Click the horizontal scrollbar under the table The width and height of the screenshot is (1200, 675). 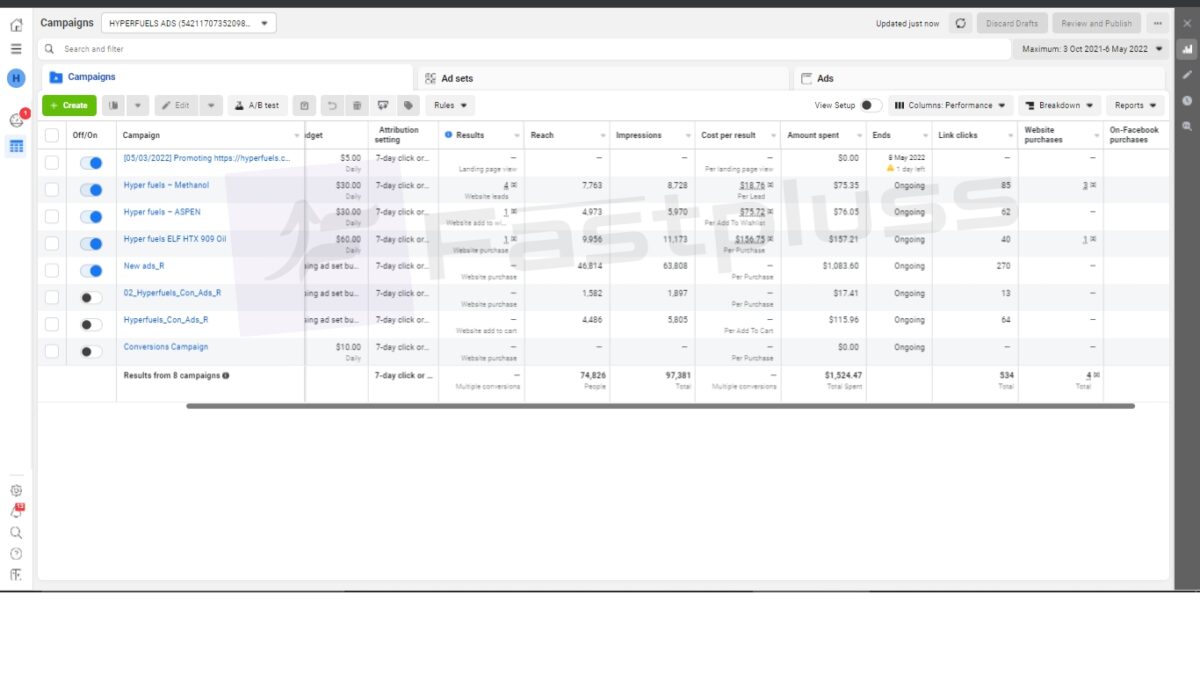[x=660, y=406]
